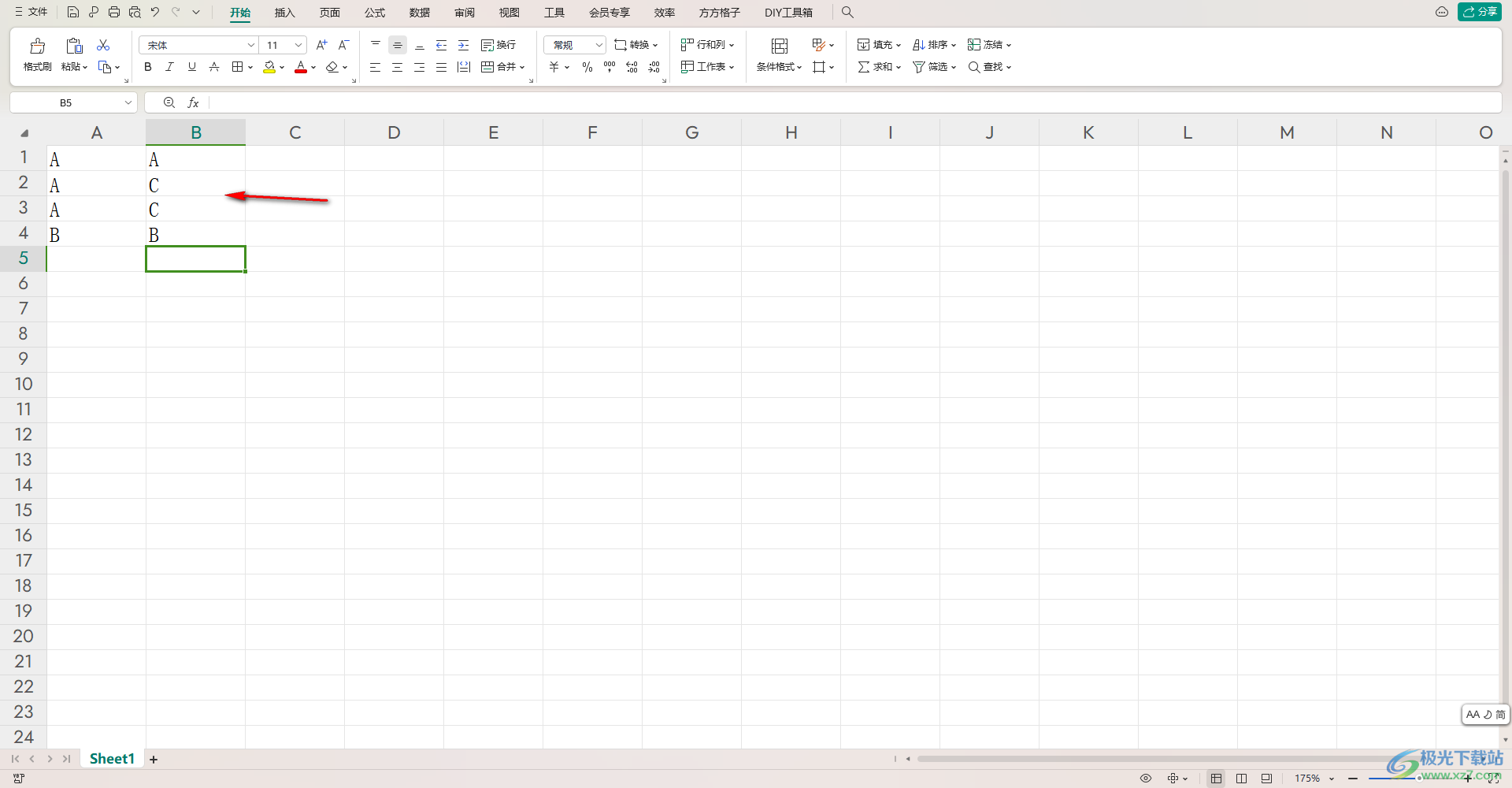Expand the merge (合并) dropdown

click(521, 67)
